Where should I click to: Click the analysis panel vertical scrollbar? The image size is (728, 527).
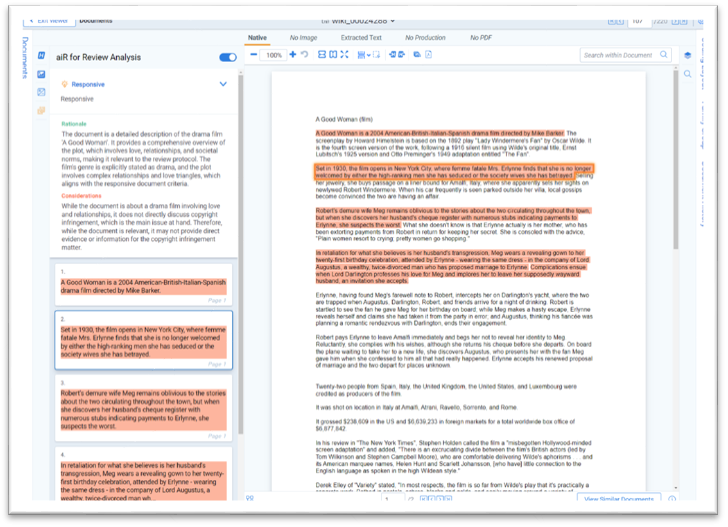coord(240,255)
